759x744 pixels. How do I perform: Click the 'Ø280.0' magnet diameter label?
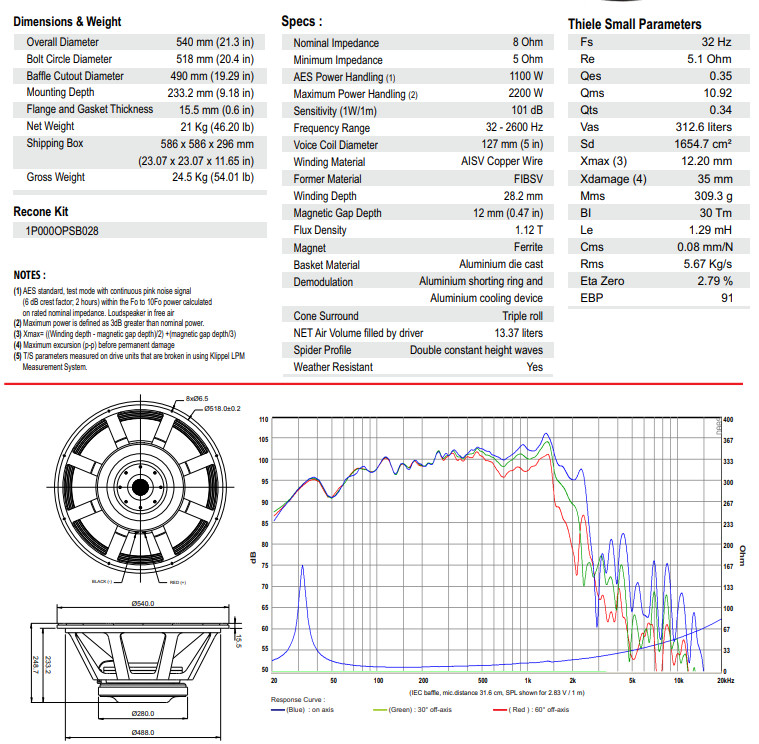(x=143, y=714)
